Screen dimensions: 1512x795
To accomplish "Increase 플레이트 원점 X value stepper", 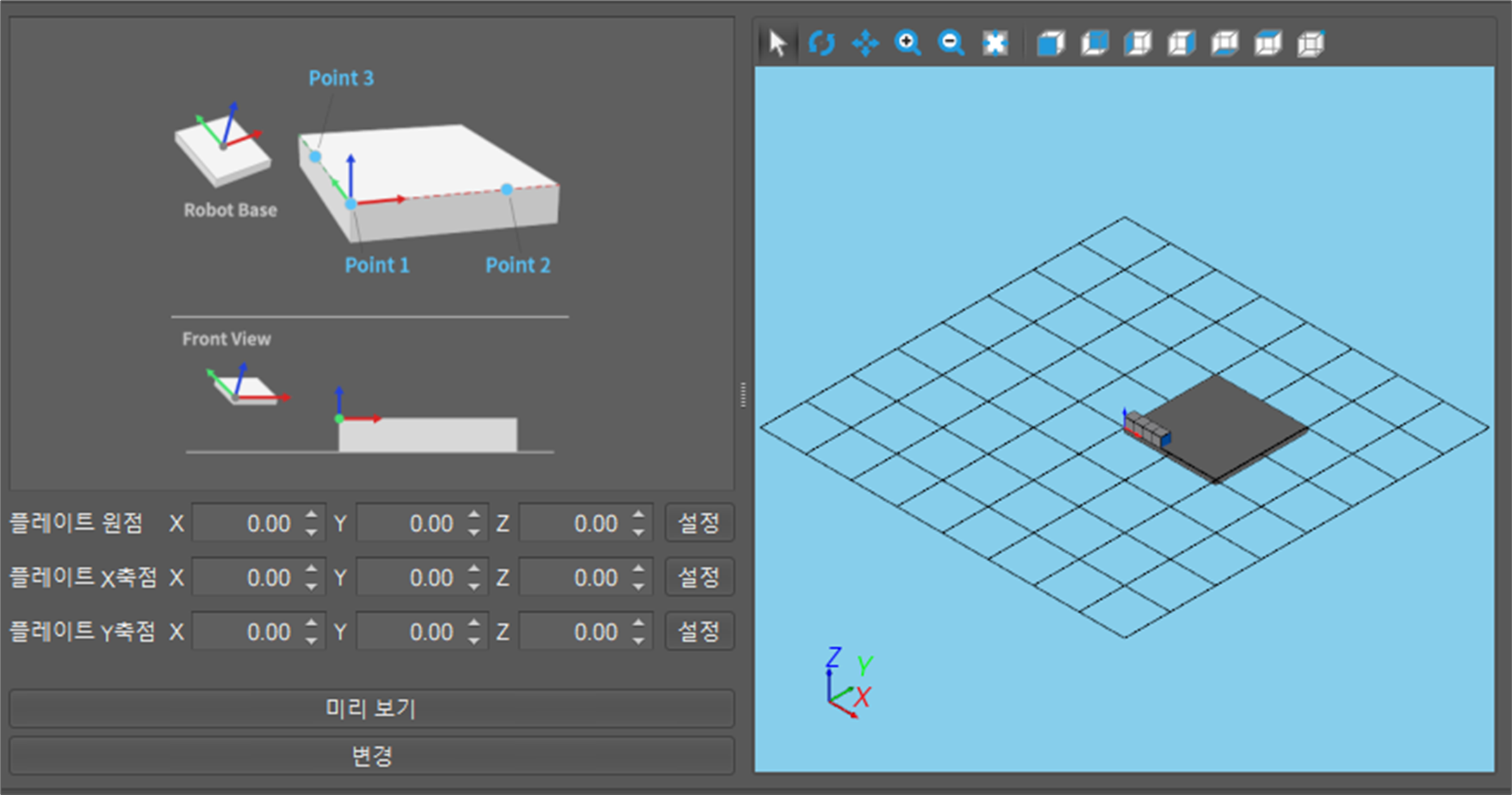I will 312,515.
